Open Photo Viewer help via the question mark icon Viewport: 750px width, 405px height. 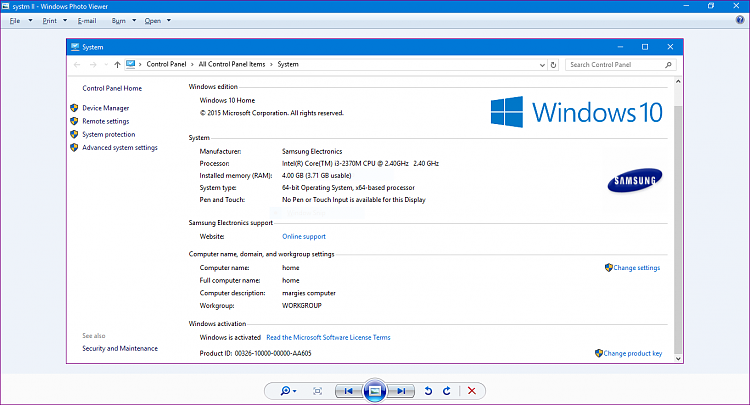click(x=740, y=20)
